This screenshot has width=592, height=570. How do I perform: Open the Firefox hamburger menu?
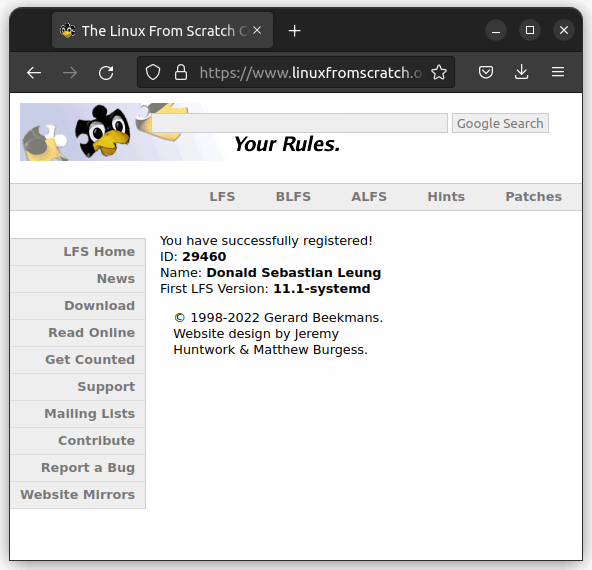point(558,72)
